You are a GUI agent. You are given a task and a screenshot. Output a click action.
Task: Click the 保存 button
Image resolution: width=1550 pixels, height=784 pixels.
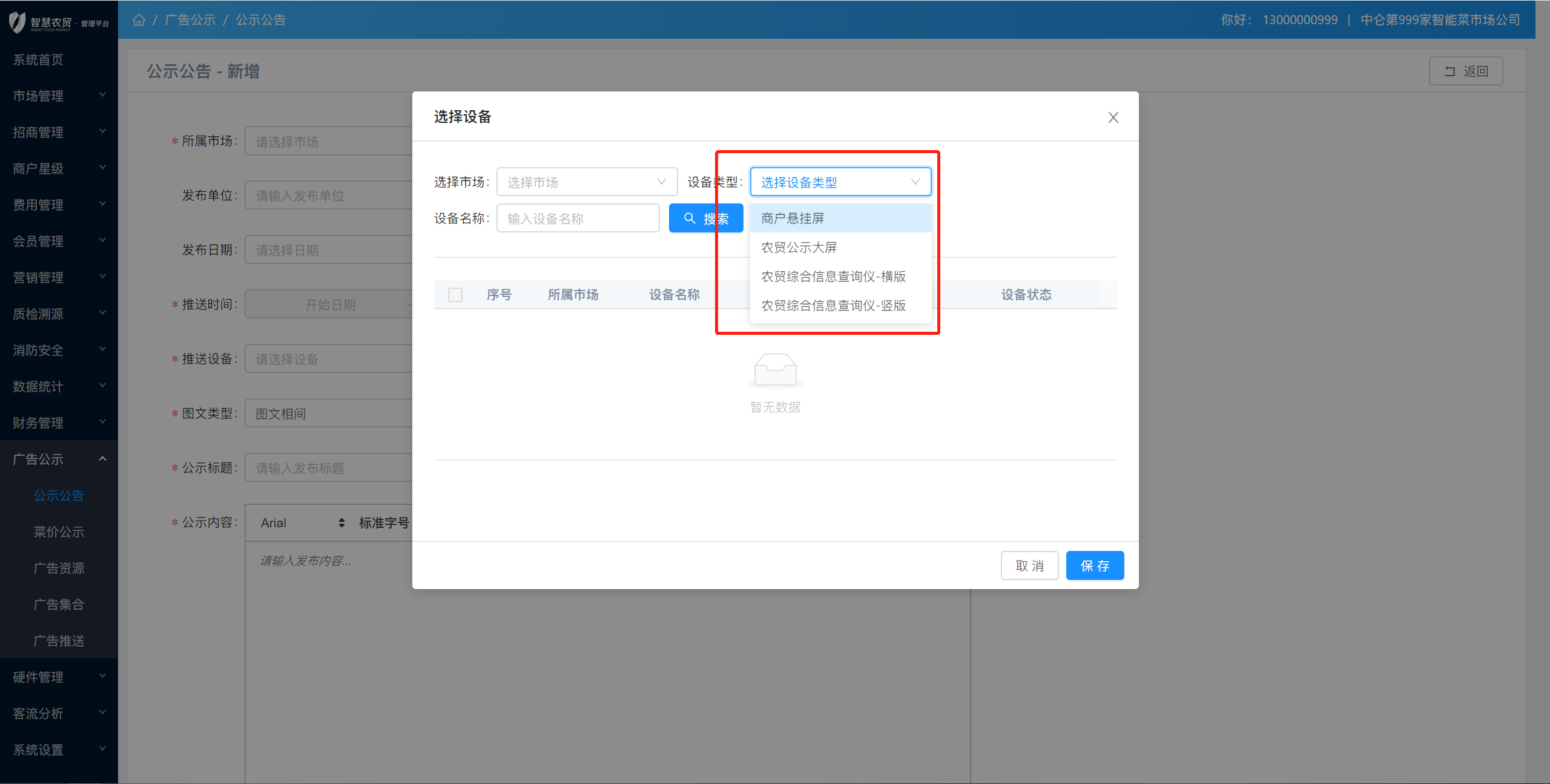[1094, 565]
